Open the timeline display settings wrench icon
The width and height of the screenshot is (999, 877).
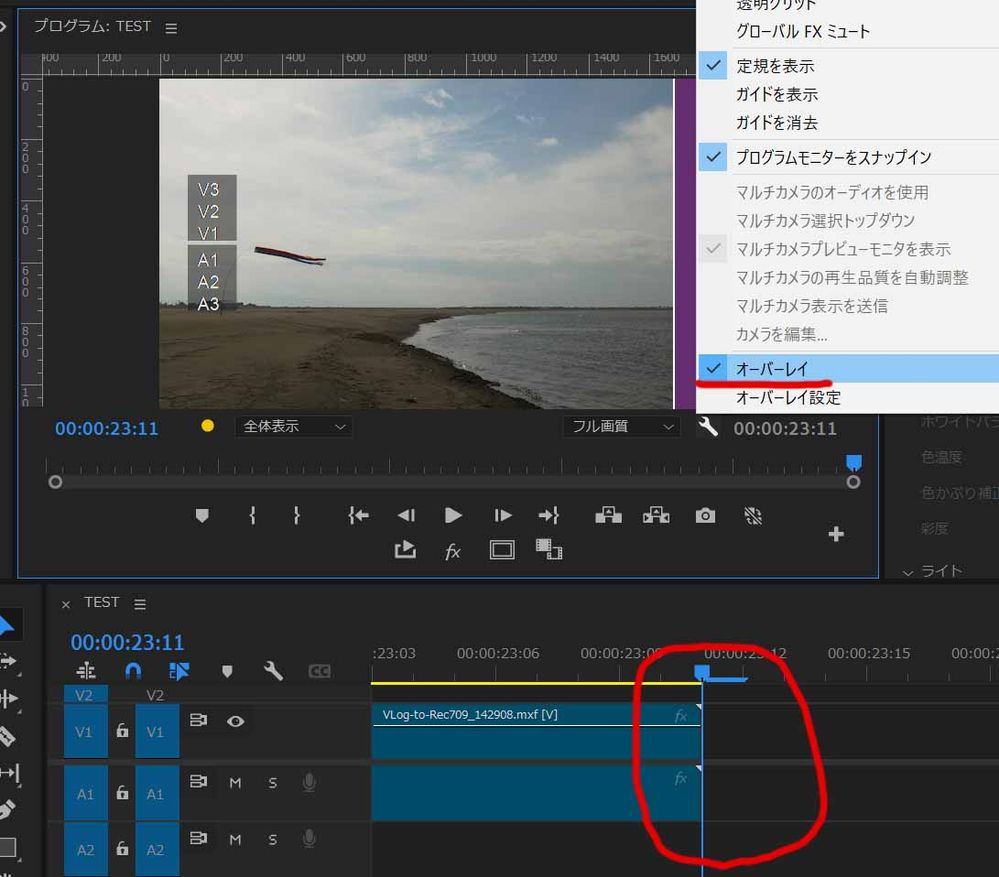click(273, 670)
